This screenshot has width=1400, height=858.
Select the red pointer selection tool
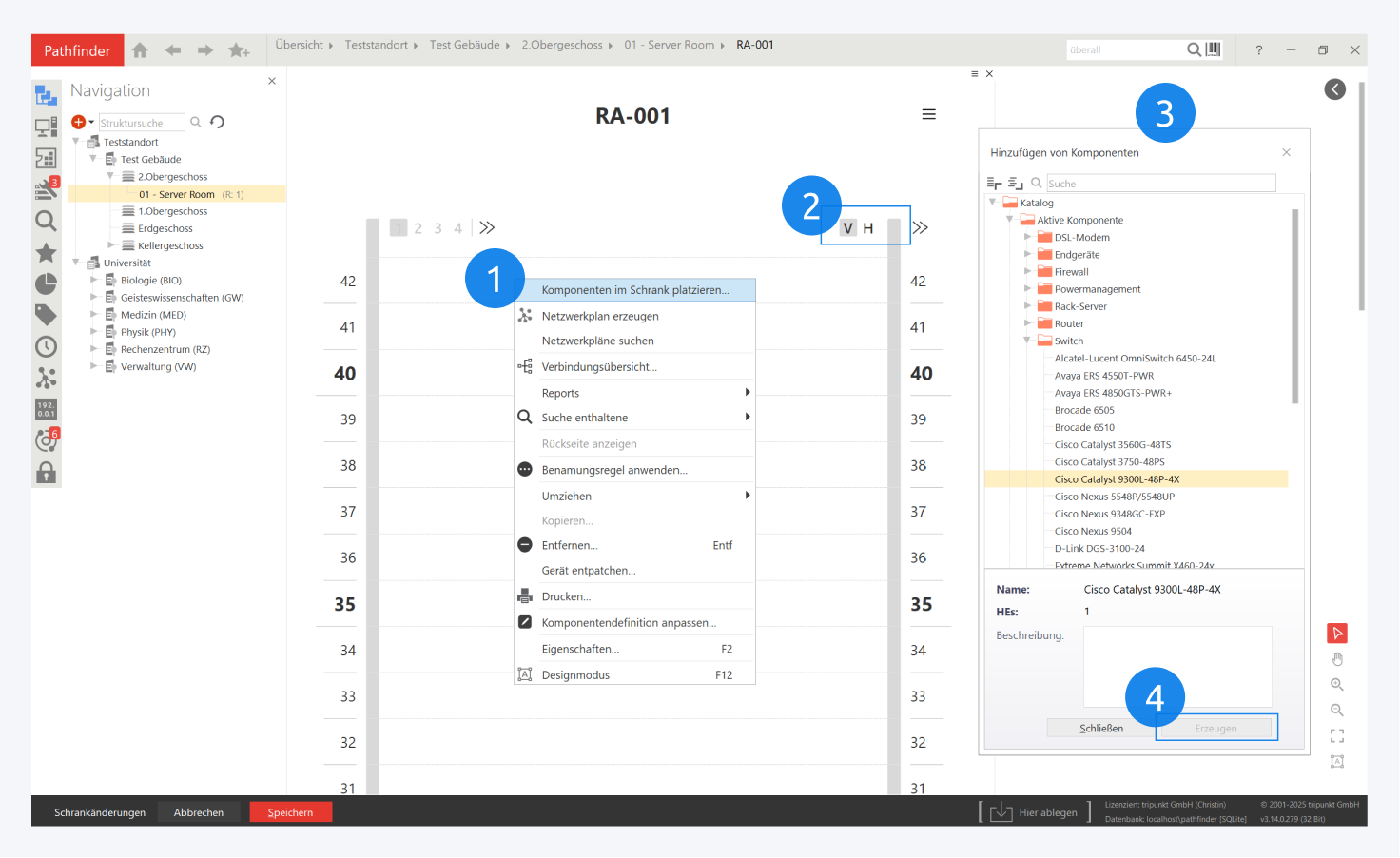[1337, 634]
